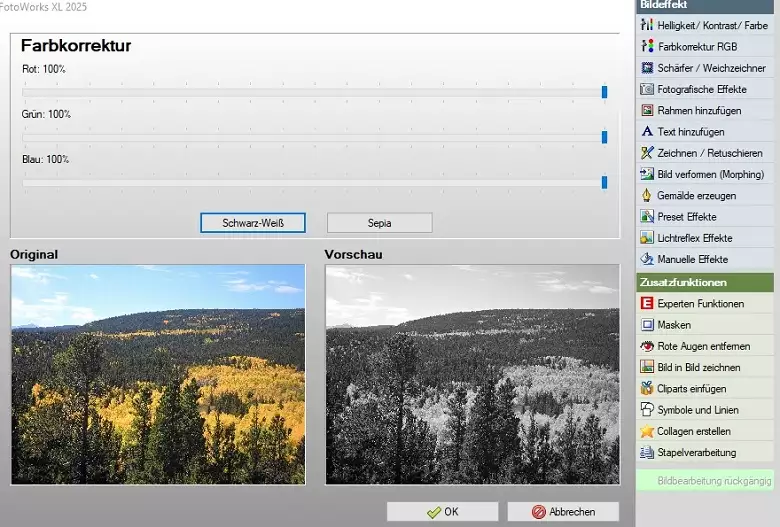
Task: Click the Original color image preview
Action: [158, 374]
